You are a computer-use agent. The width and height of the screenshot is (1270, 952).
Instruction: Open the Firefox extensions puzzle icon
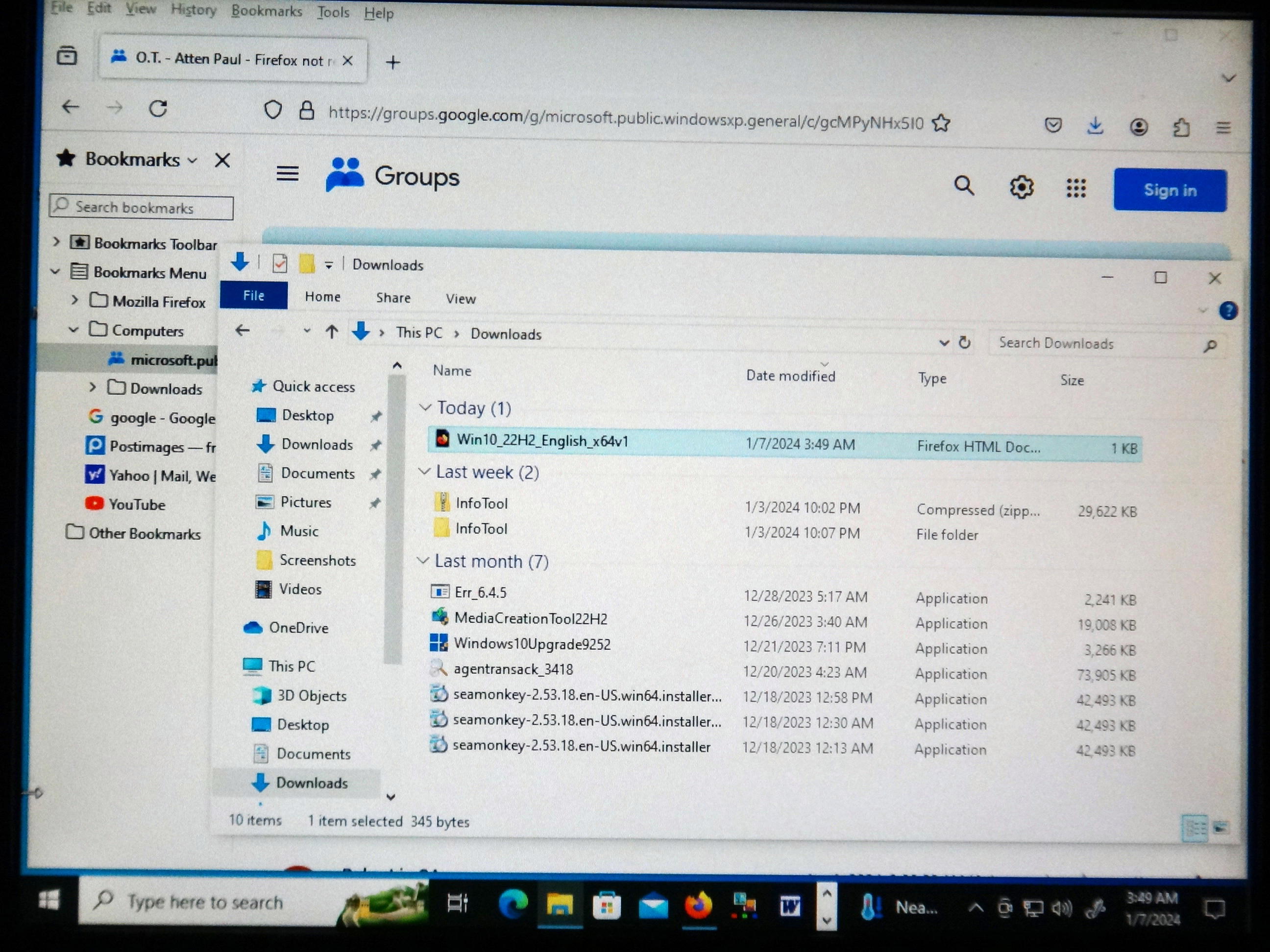[1181, 127]
